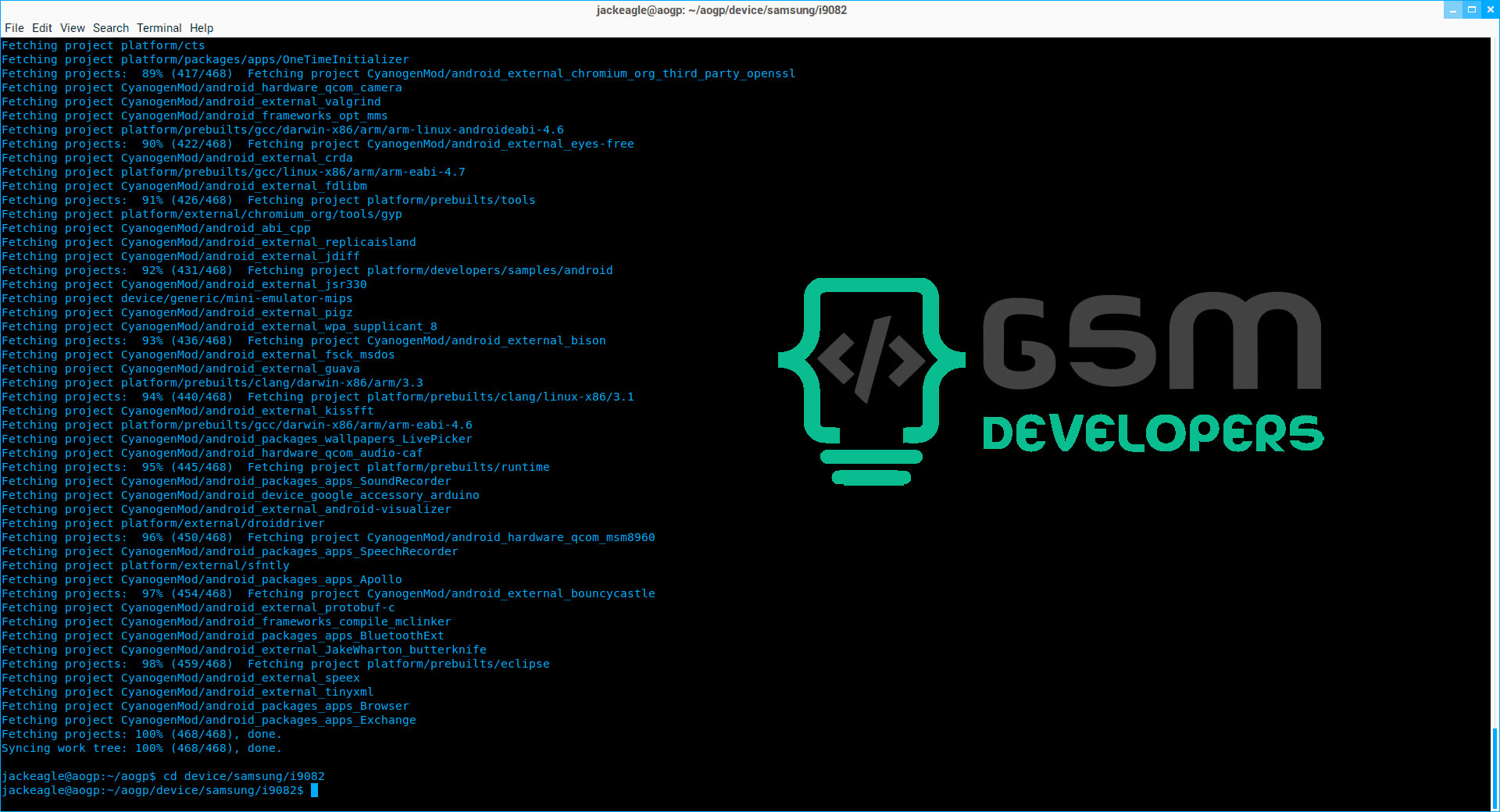Click the android_external_pigz line
This screenshot has width=1500, height=812.
coord(177,313)
